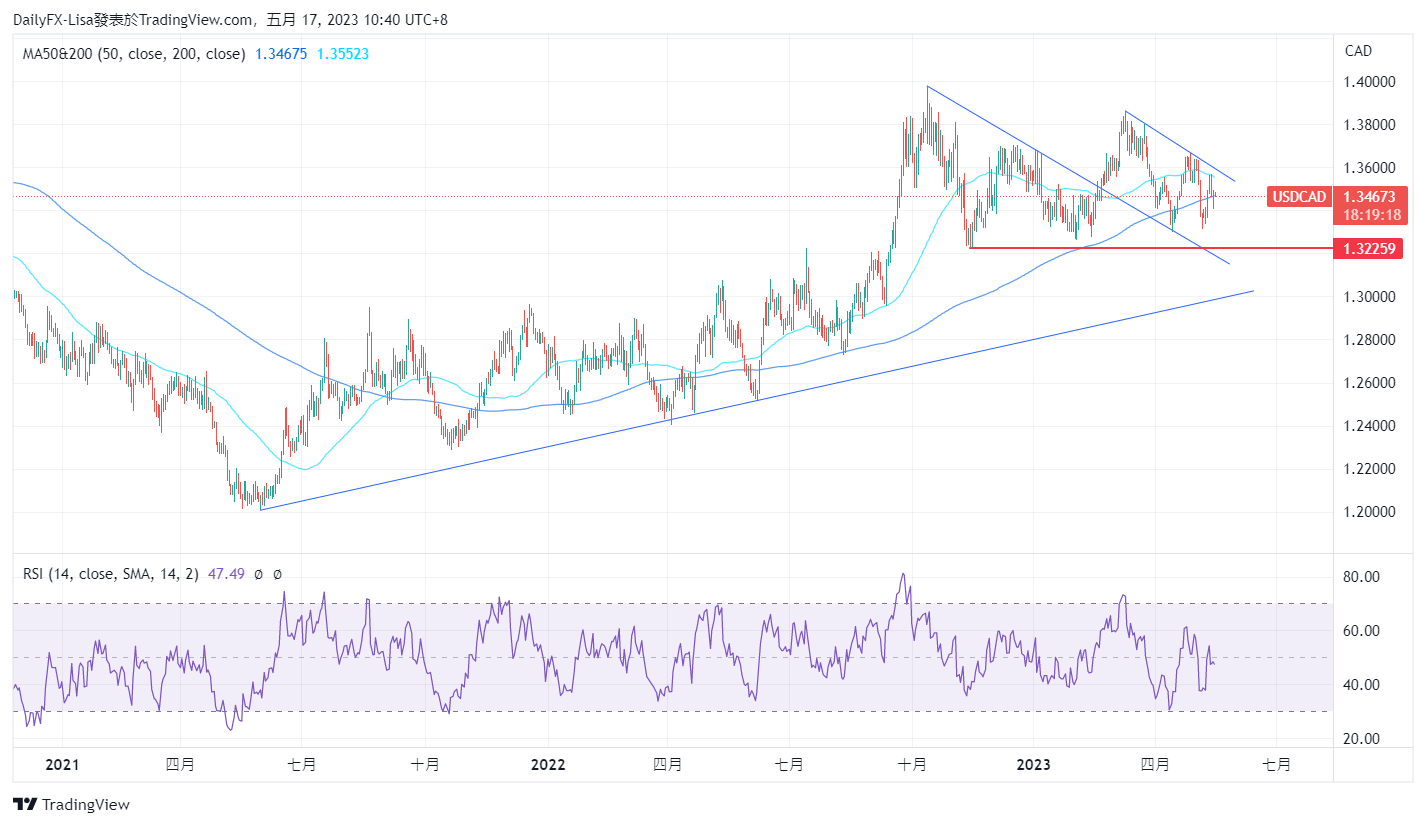1426x826 pixels.
Task: Click the 1.22000 price axis label
Action: 1370,469
